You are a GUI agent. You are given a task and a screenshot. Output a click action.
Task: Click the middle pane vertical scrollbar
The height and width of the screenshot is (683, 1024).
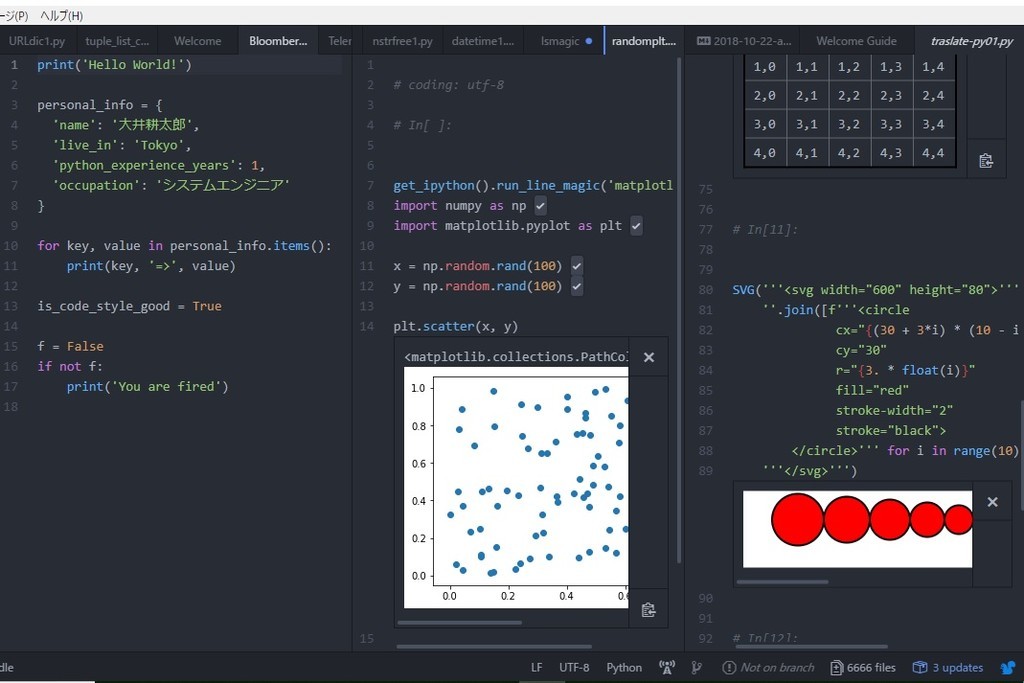coord(679,310)
